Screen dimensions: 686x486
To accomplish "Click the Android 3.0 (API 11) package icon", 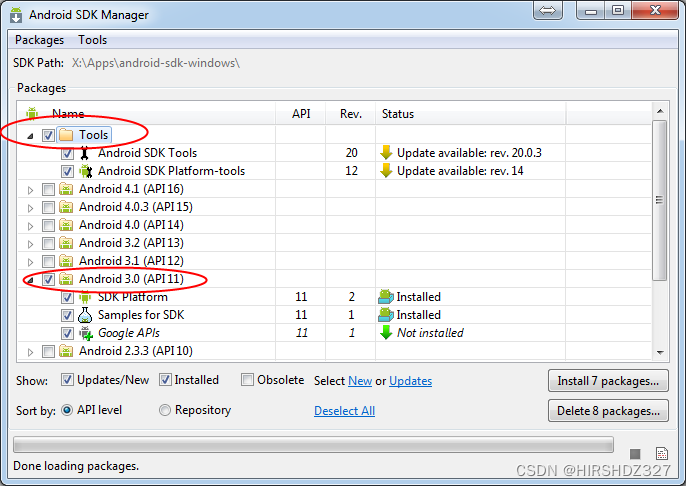I will click(x=66, y=279).
